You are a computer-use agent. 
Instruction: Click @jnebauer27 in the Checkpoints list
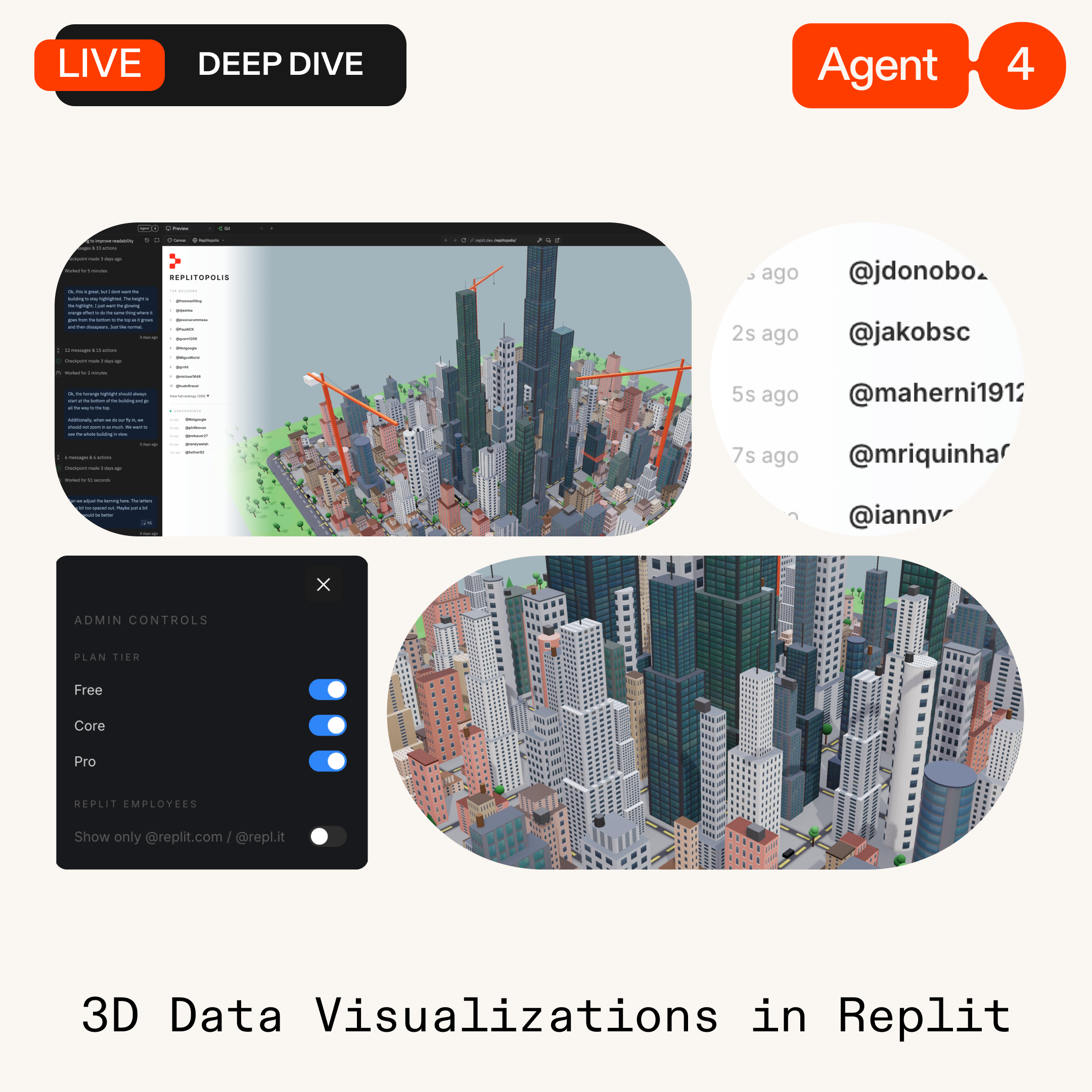(x=197, y=436)
